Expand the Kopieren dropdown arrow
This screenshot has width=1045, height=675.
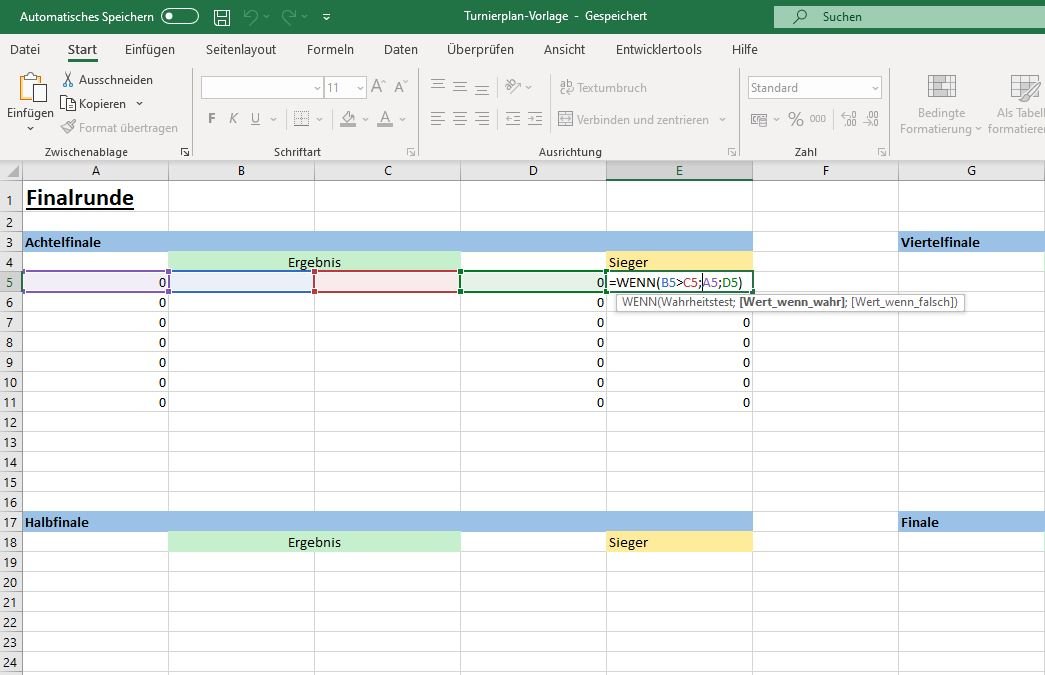(139, 104)
